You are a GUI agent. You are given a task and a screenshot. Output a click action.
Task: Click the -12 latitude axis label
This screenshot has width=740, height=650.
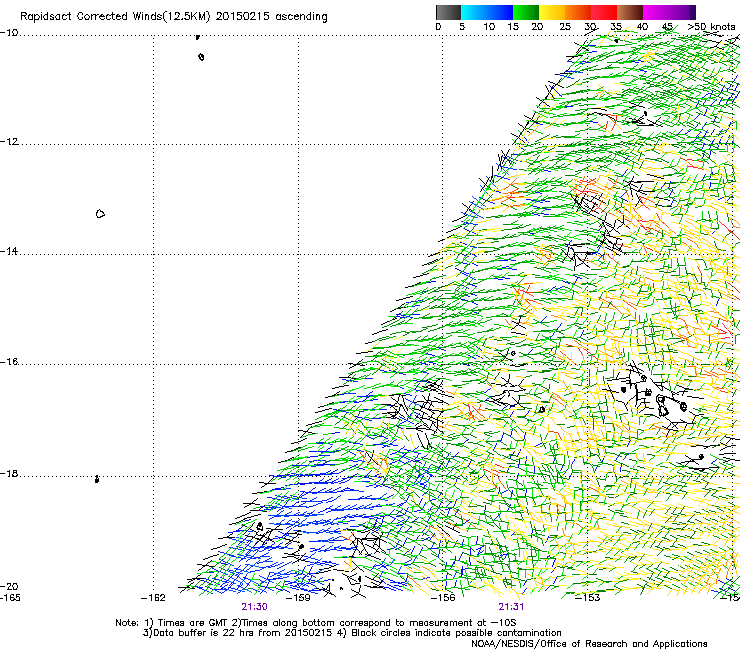point(9,142)
